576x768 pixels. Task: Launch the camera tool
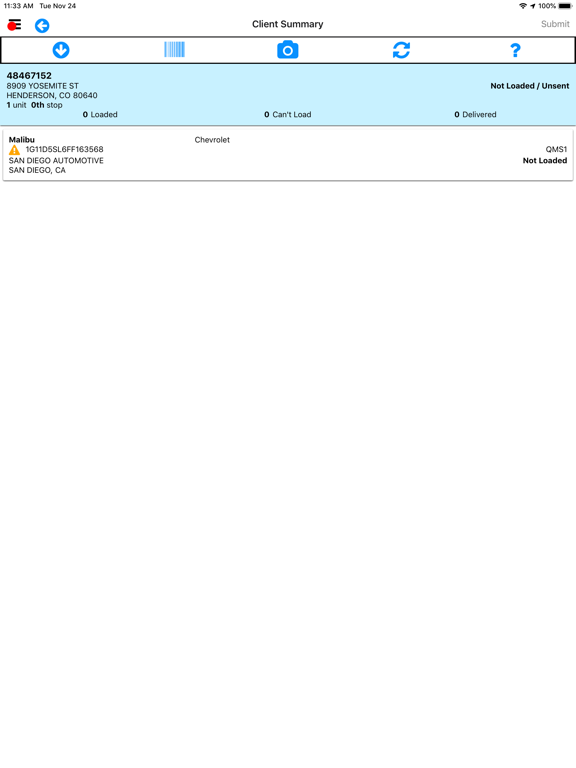[x=288, y=49]
